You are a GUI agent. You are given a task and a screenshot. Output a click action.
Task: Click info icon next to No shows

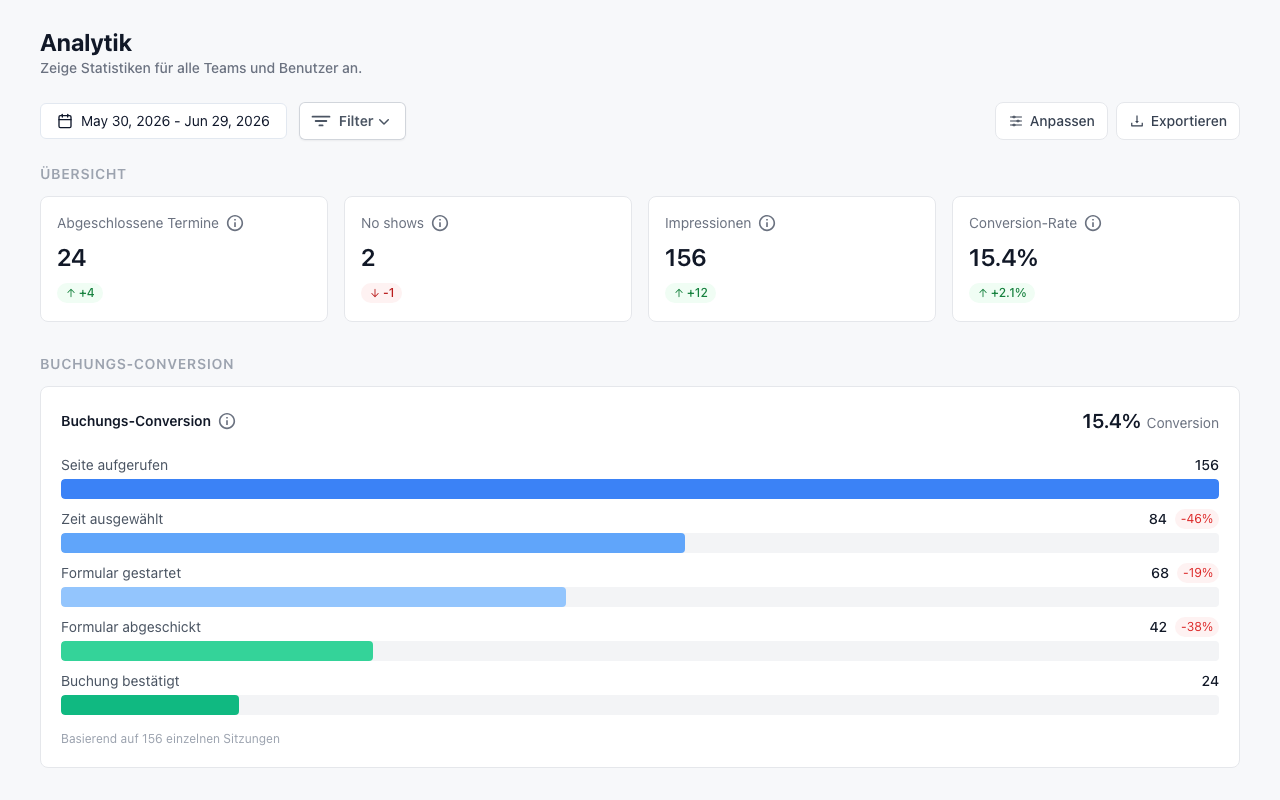pos(440,223)
